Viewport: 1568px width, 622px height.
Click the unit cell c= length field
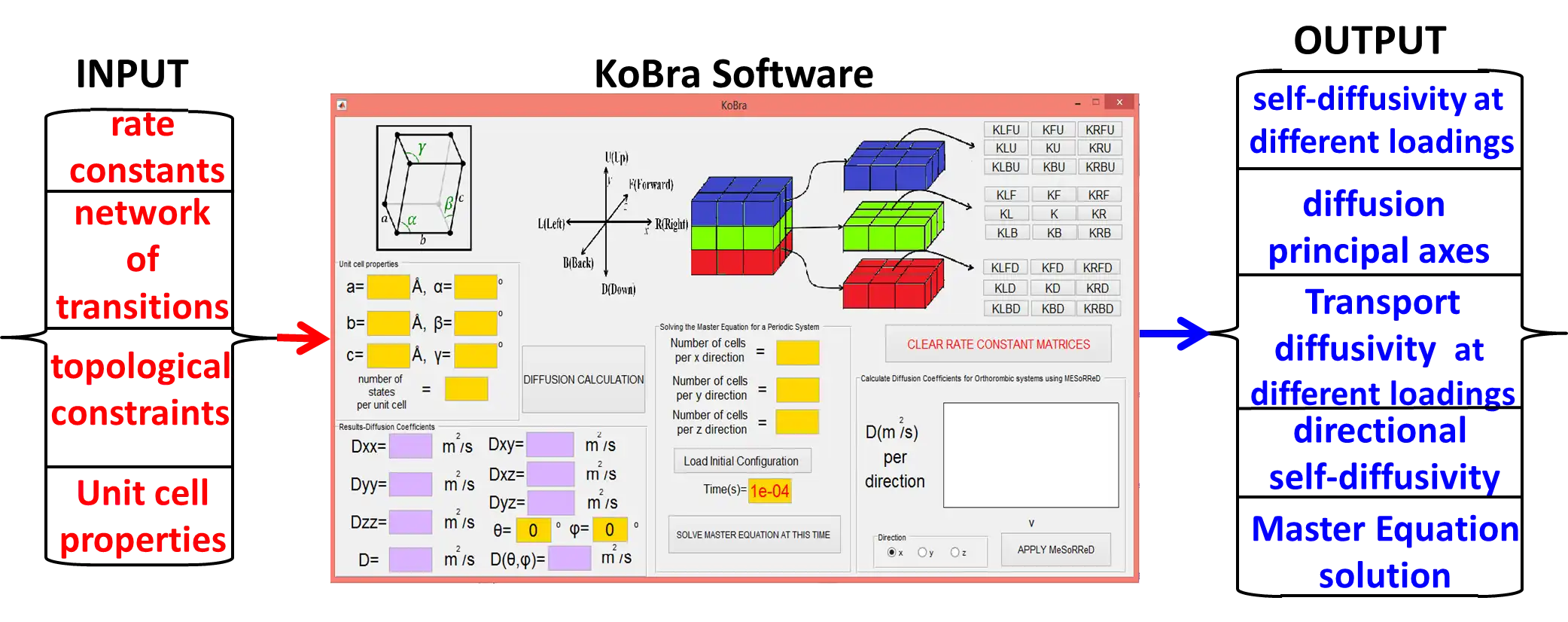pyautogui.click(x=388, y=355)
